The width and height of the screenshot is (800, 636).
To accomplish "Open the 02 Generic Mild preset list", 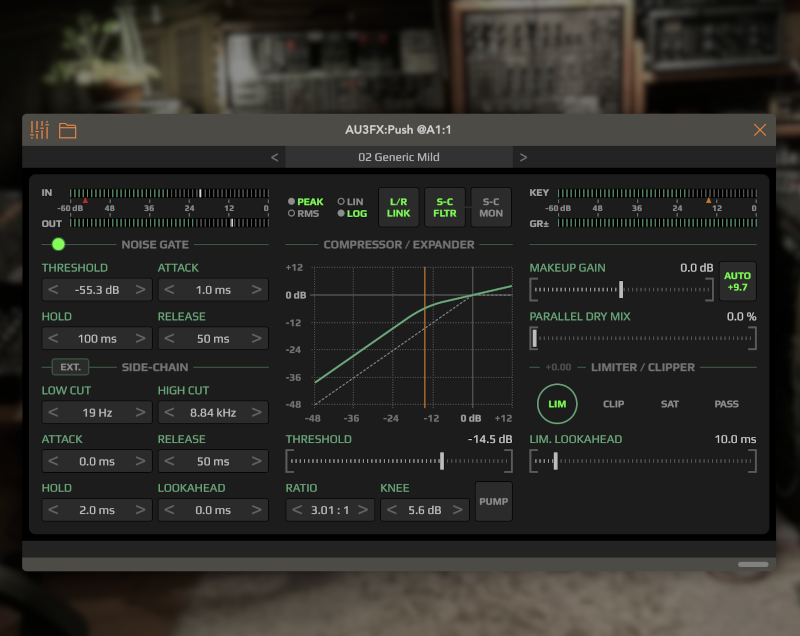I will 399,157.
